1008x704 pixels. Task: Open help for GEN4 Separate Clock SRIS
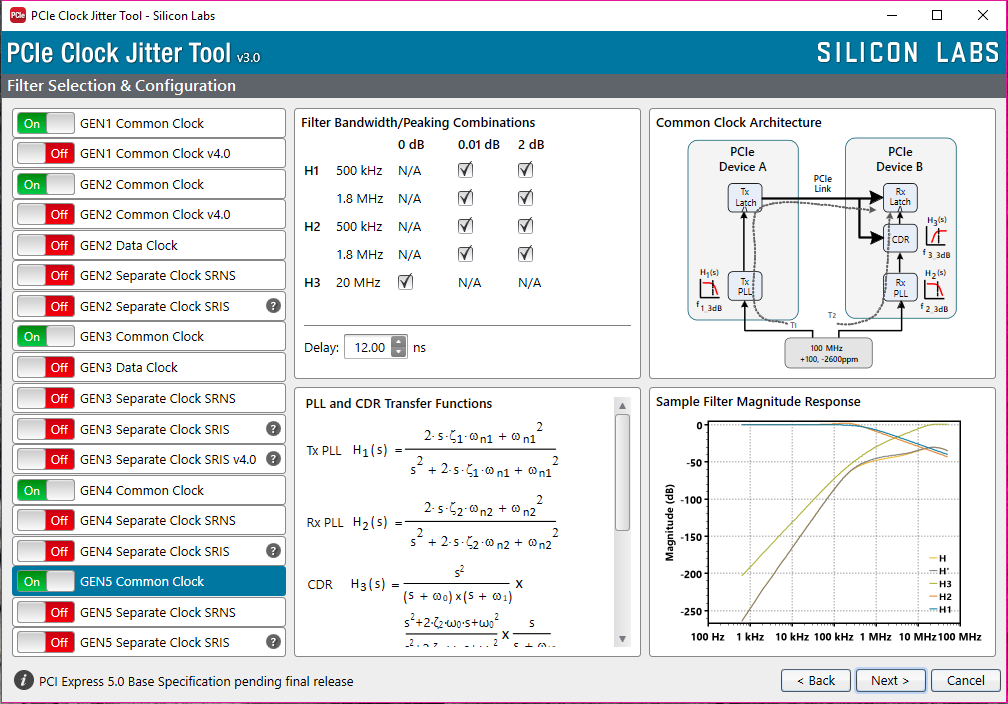click(273, 551)
